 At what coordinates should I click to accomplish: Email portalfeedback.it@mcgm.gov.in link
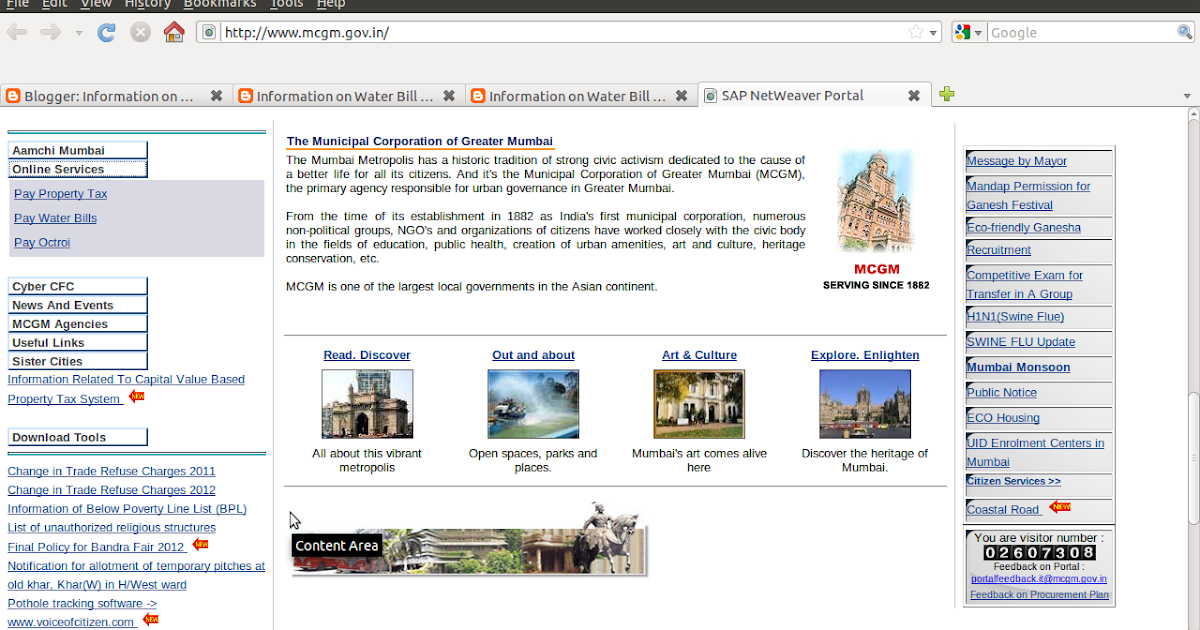point(1039,579)
